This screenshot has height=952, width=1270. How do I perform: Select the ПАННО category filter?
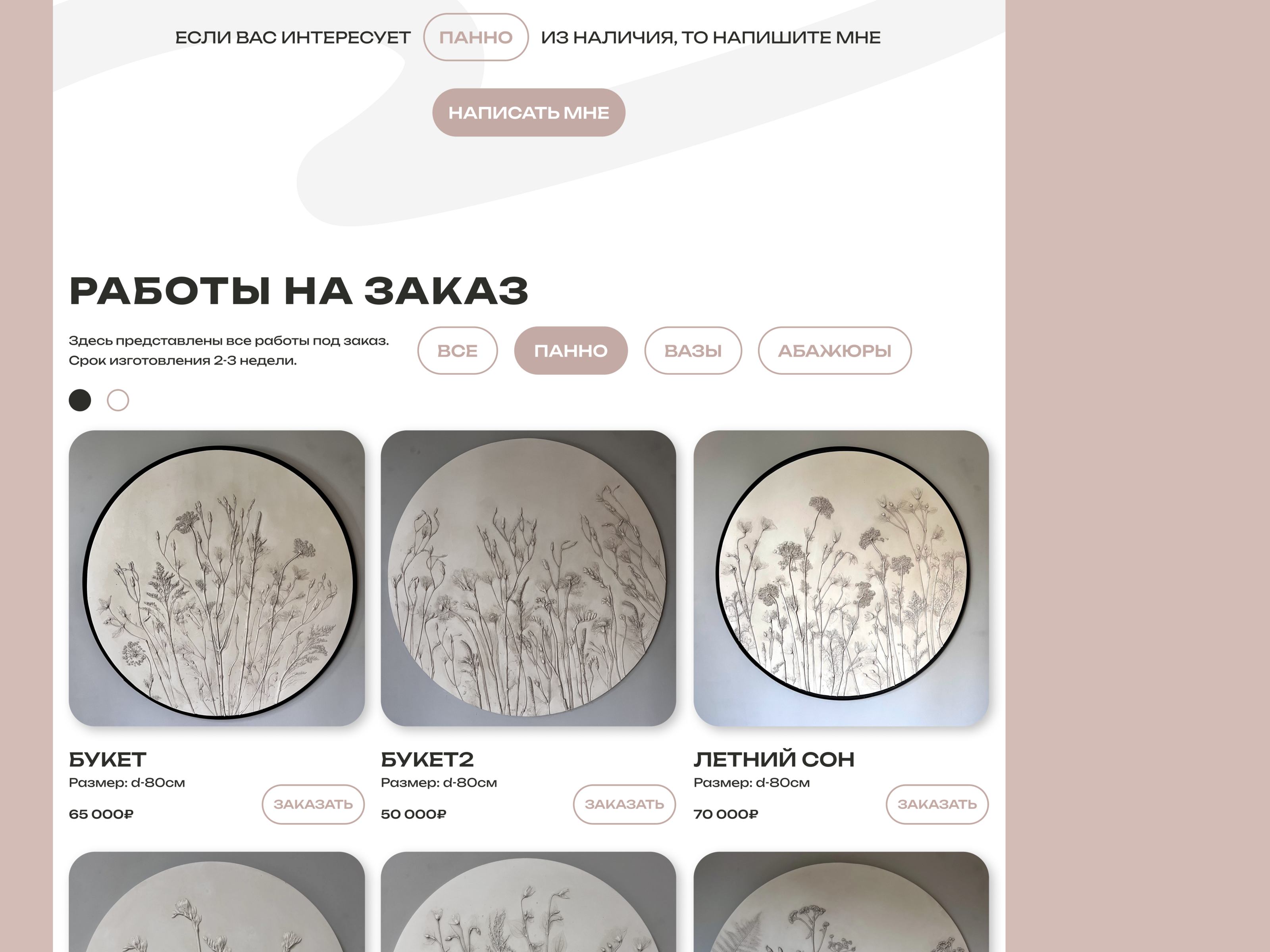pos(571,351)
